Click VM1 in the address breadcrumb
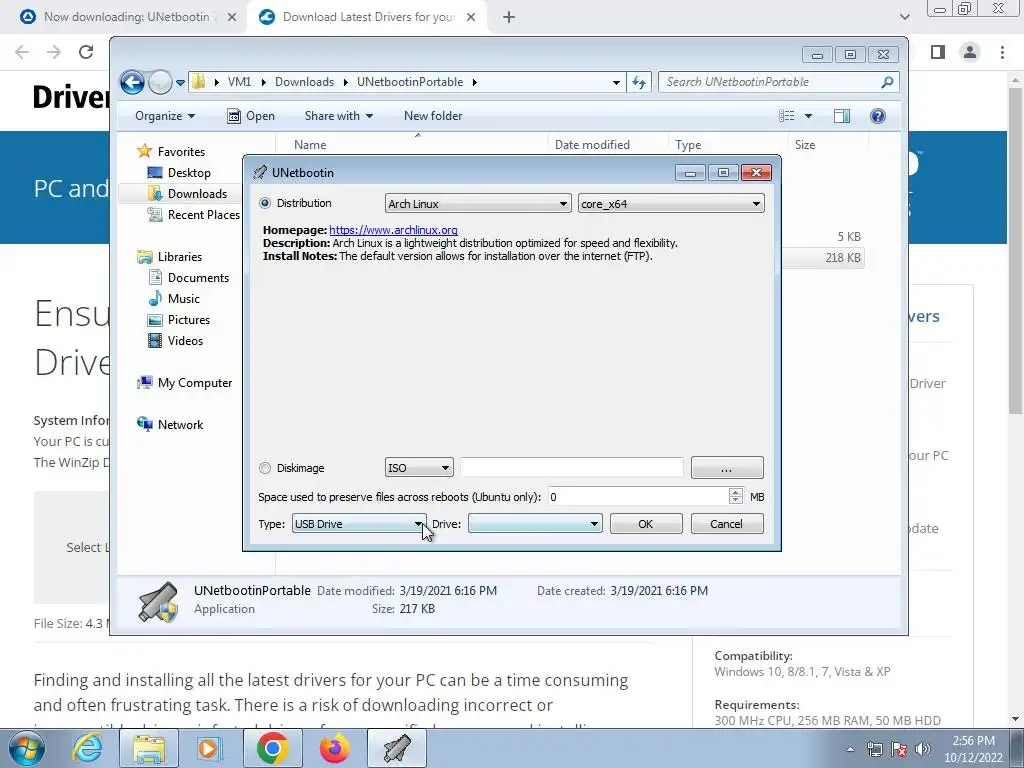Screen dimensions: 1024x768 tap(239, 82)
